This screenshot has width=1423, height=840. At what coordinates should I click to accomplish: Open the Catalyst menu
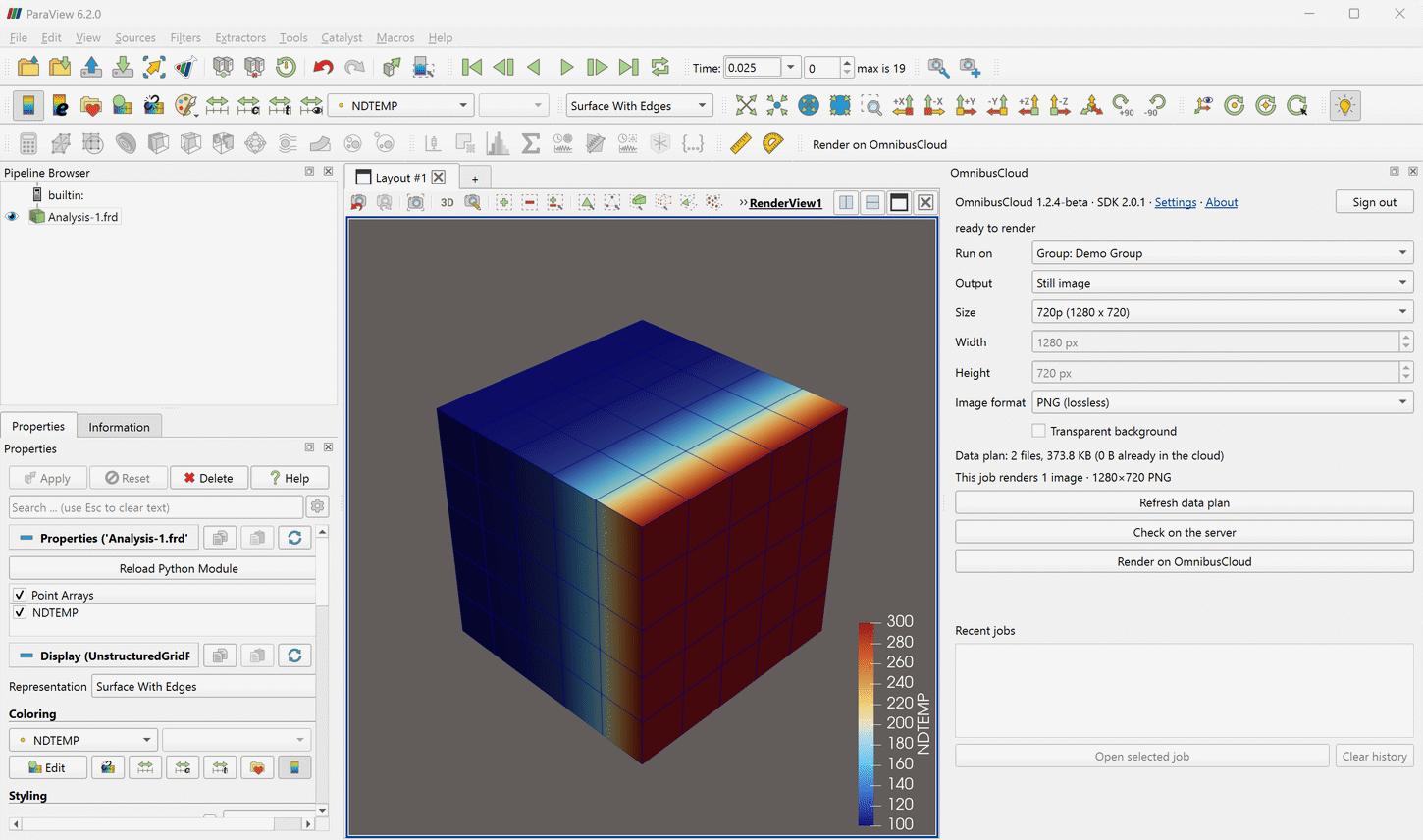342,37
